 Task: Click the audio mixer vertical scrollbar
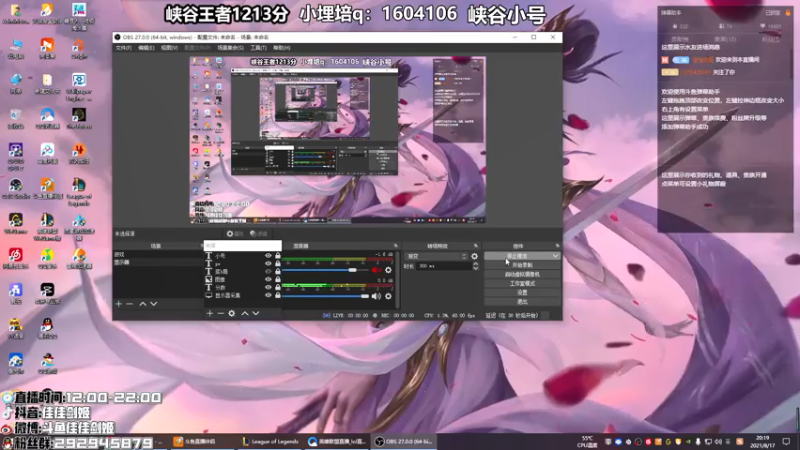pyautogui.click(x=397, y=280)
